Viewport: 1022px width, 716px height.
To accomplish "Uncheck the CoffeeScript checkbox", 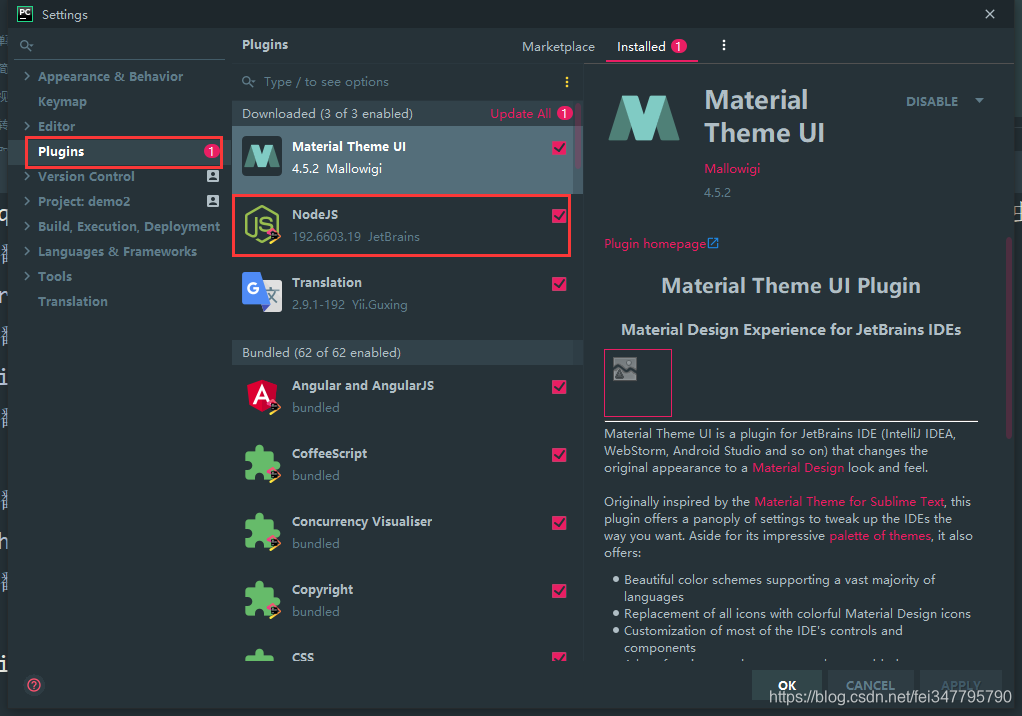I will pos(559,455).
